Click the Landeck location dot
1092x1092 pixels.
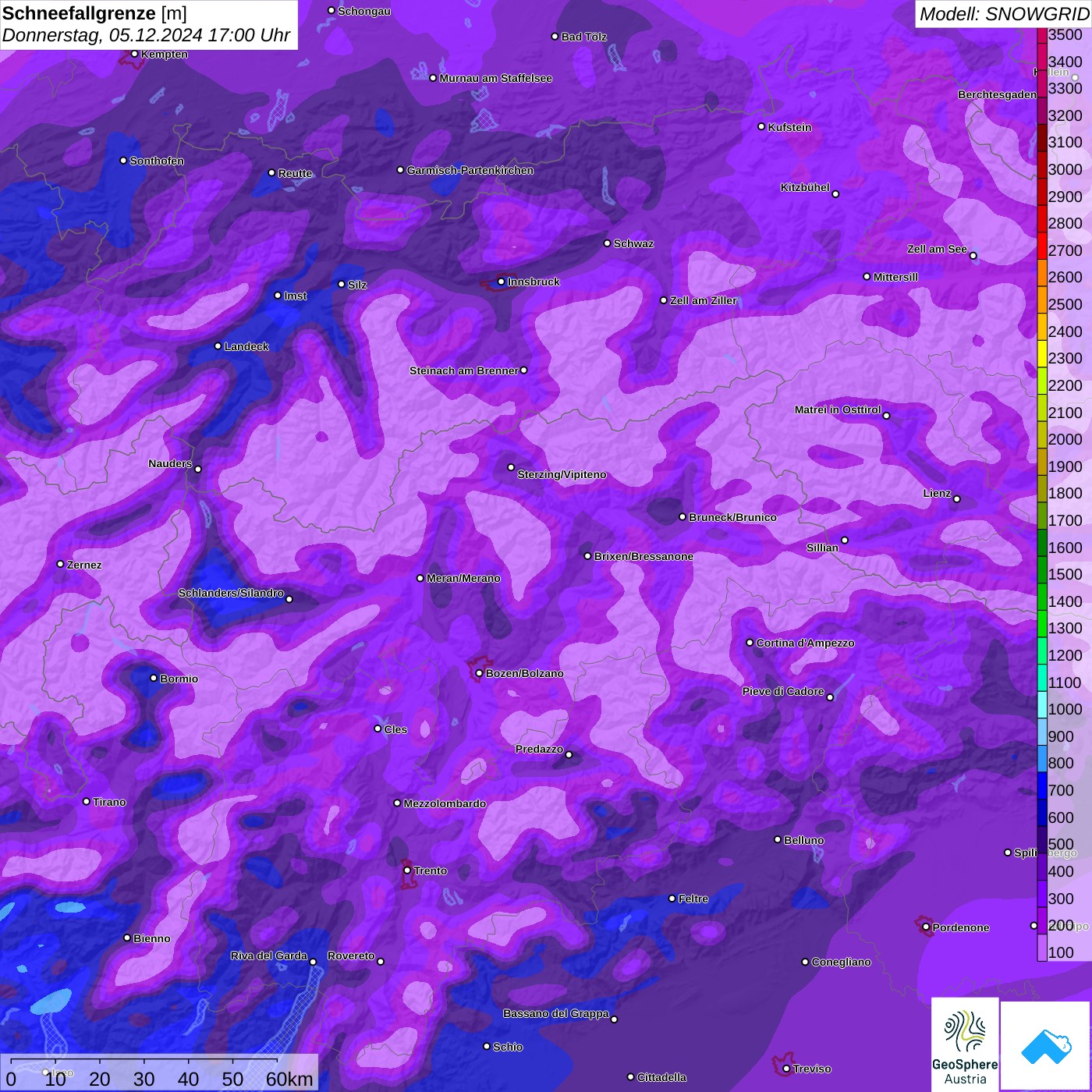coord(218,346)
